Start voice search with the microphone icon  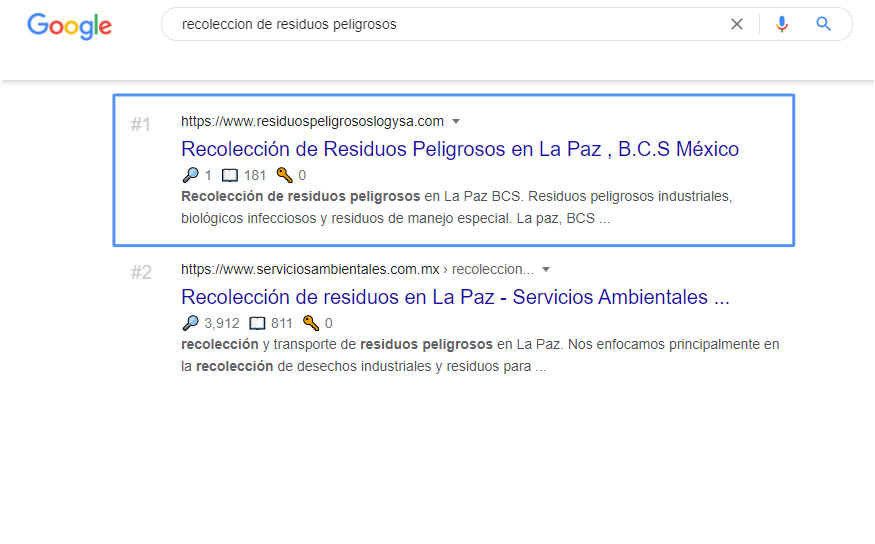pyautogui.click(x=782, y=24)
